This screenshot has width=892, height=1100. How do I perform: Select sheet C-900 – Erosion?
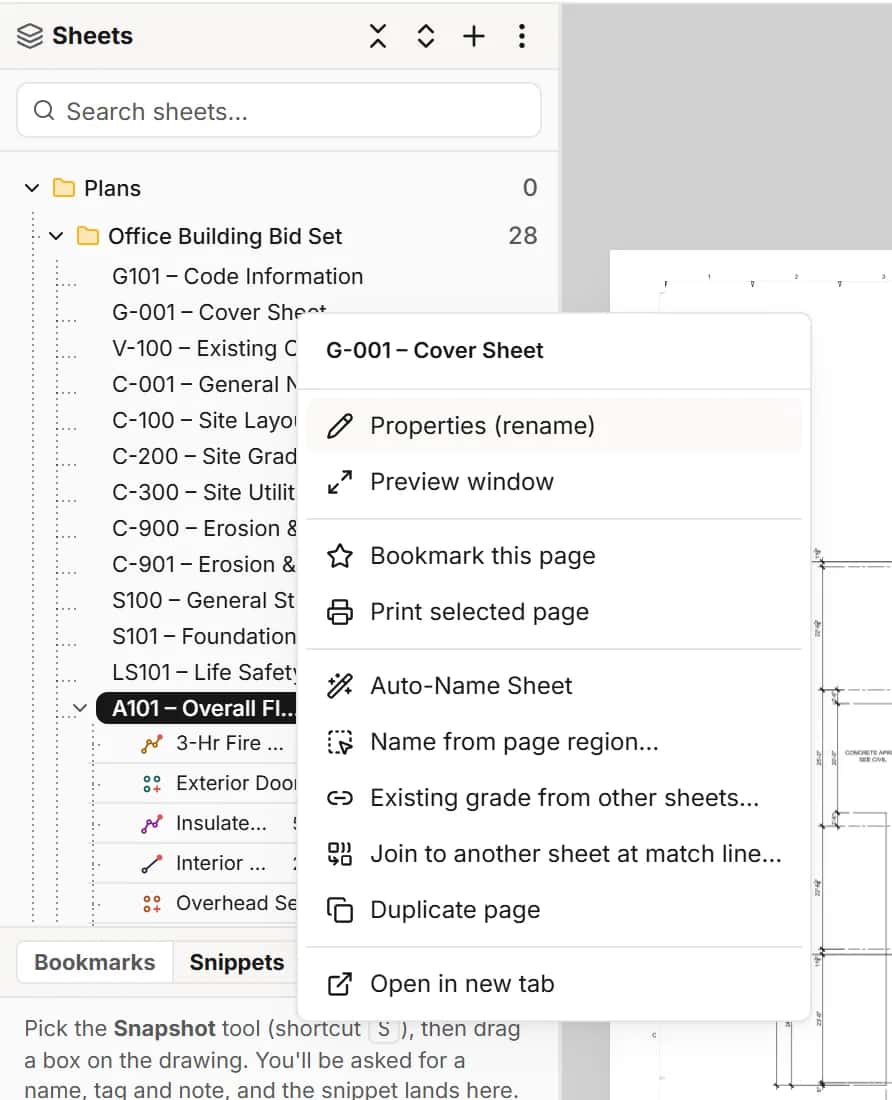pyautogui.click(x=205, y=528)
